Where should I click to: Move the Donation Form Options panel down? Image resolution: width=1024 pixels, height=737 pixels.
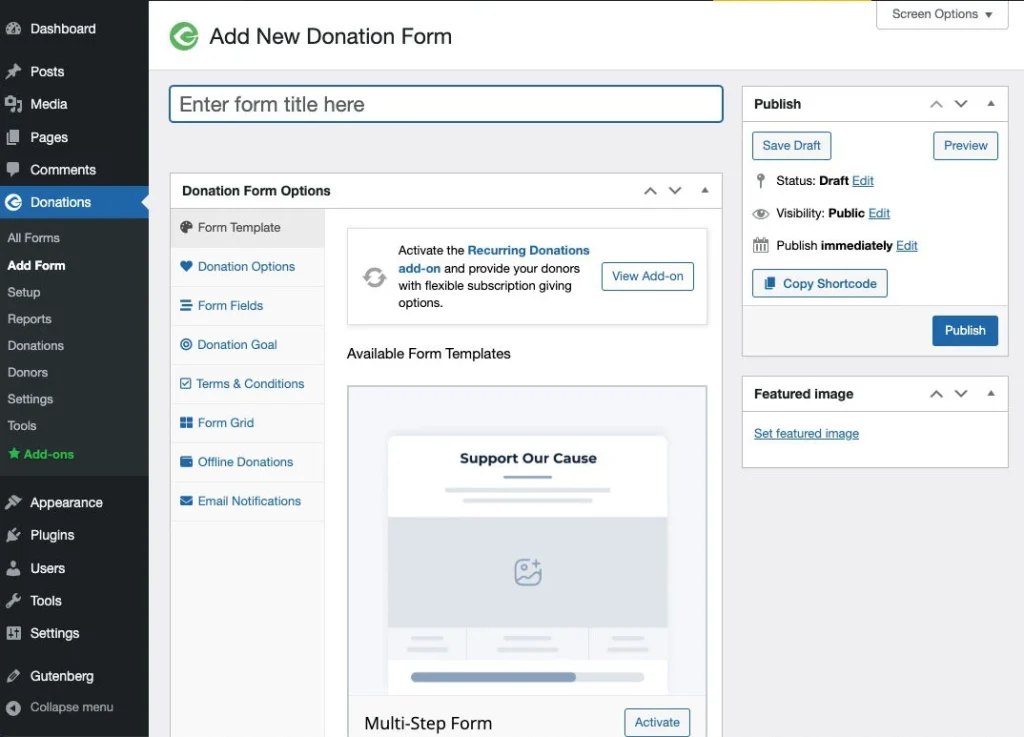coord(675,191)
